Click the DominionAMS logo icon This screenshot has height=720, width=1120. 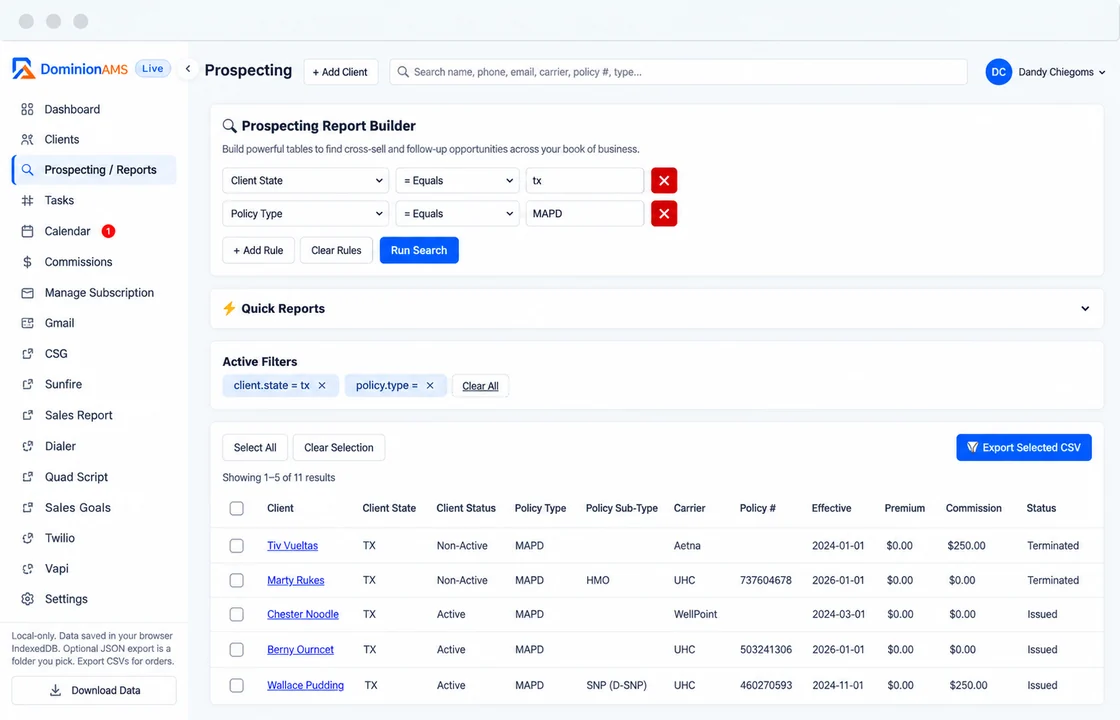[23, 69]
